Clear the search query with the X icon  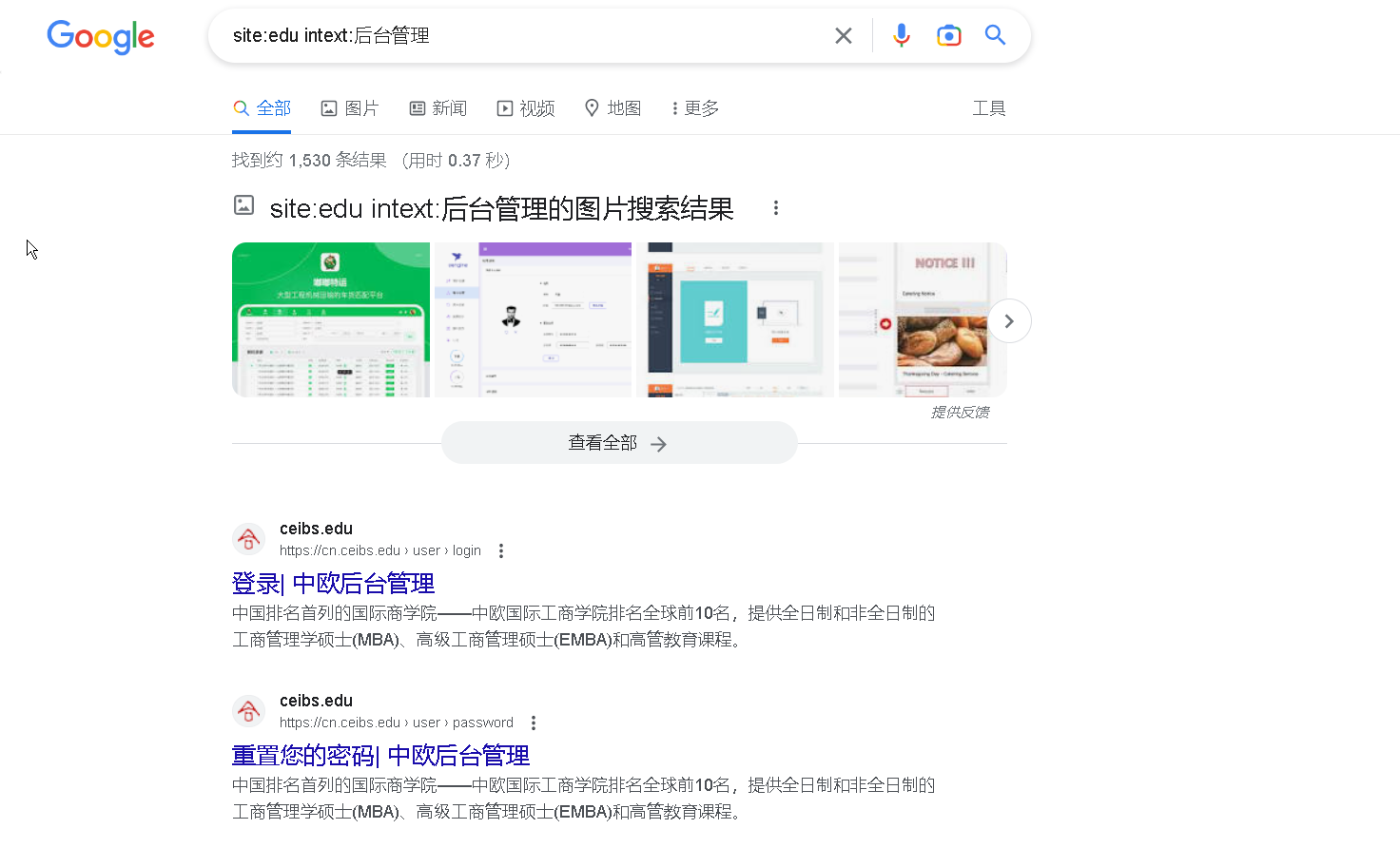pos(844,36)
